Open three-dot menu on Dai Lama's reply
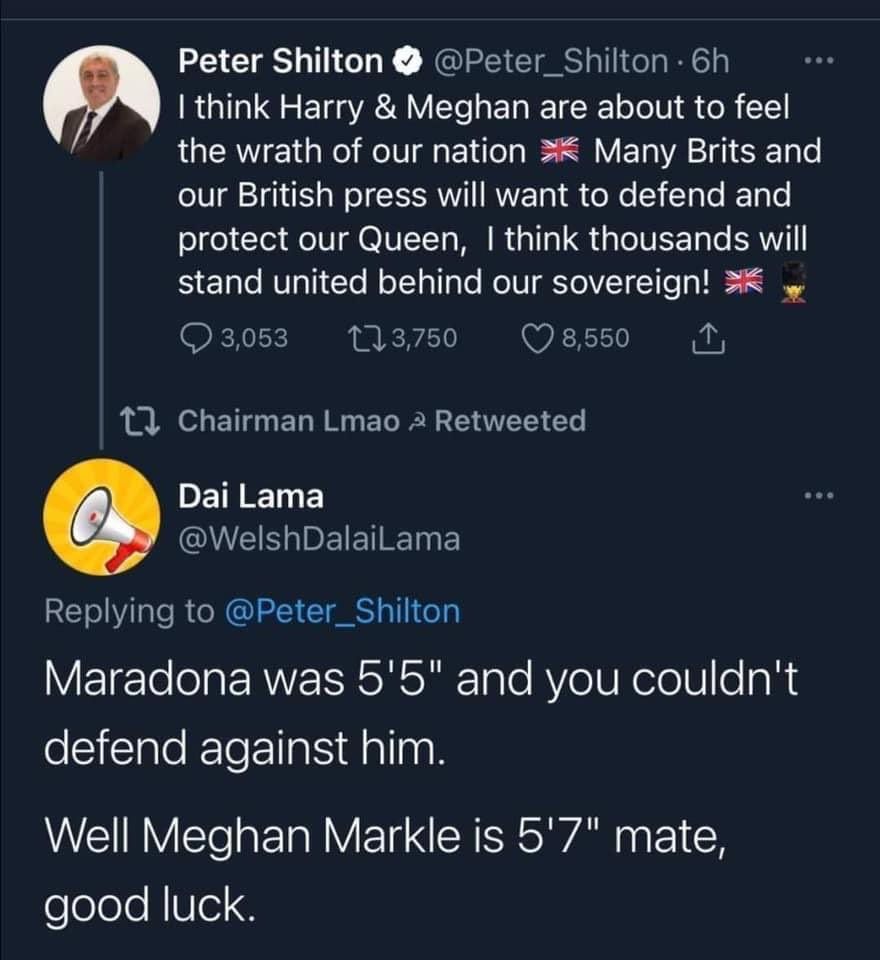Viewport: 880px width, 960px height. click(x=819, y=496)
